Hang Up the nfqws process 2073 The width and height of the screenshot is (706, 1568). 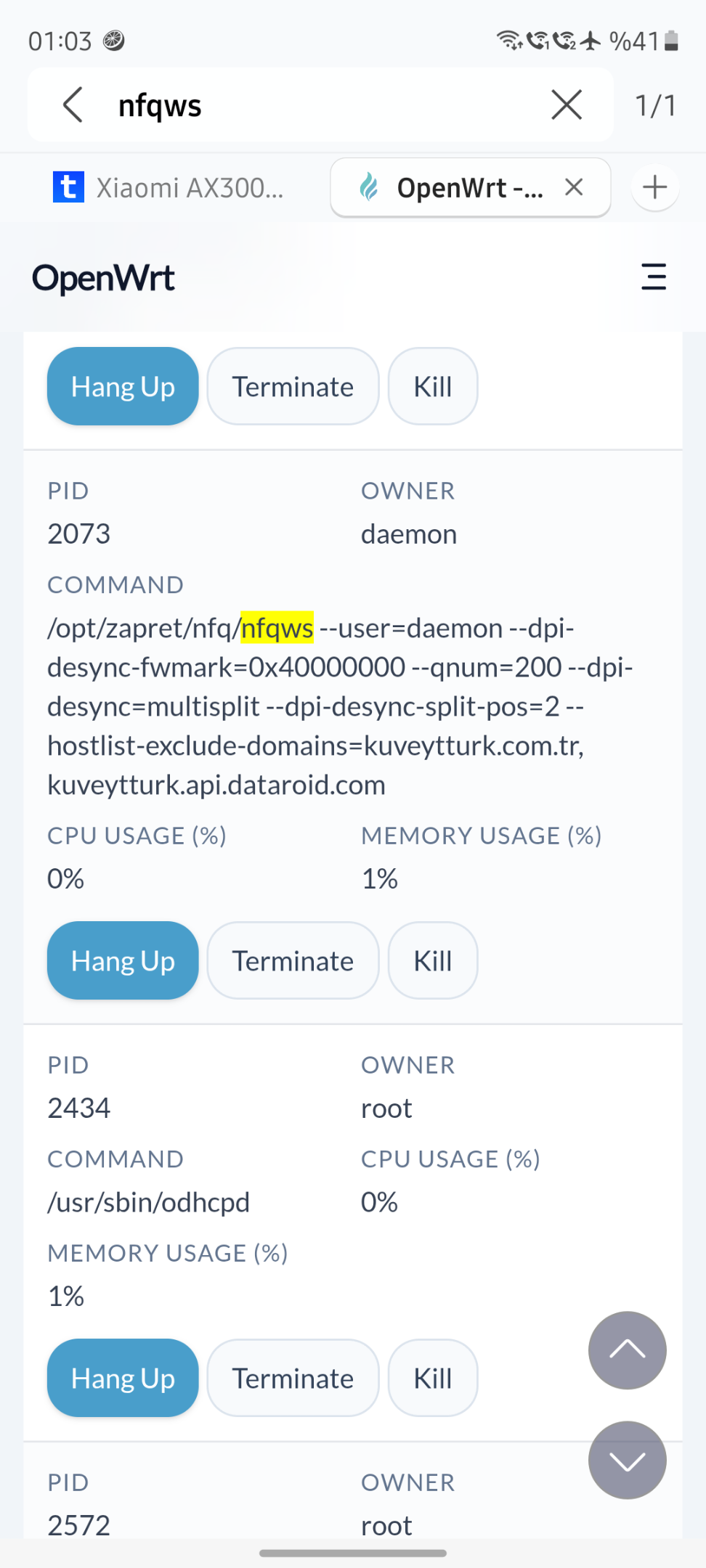[123, 960]
